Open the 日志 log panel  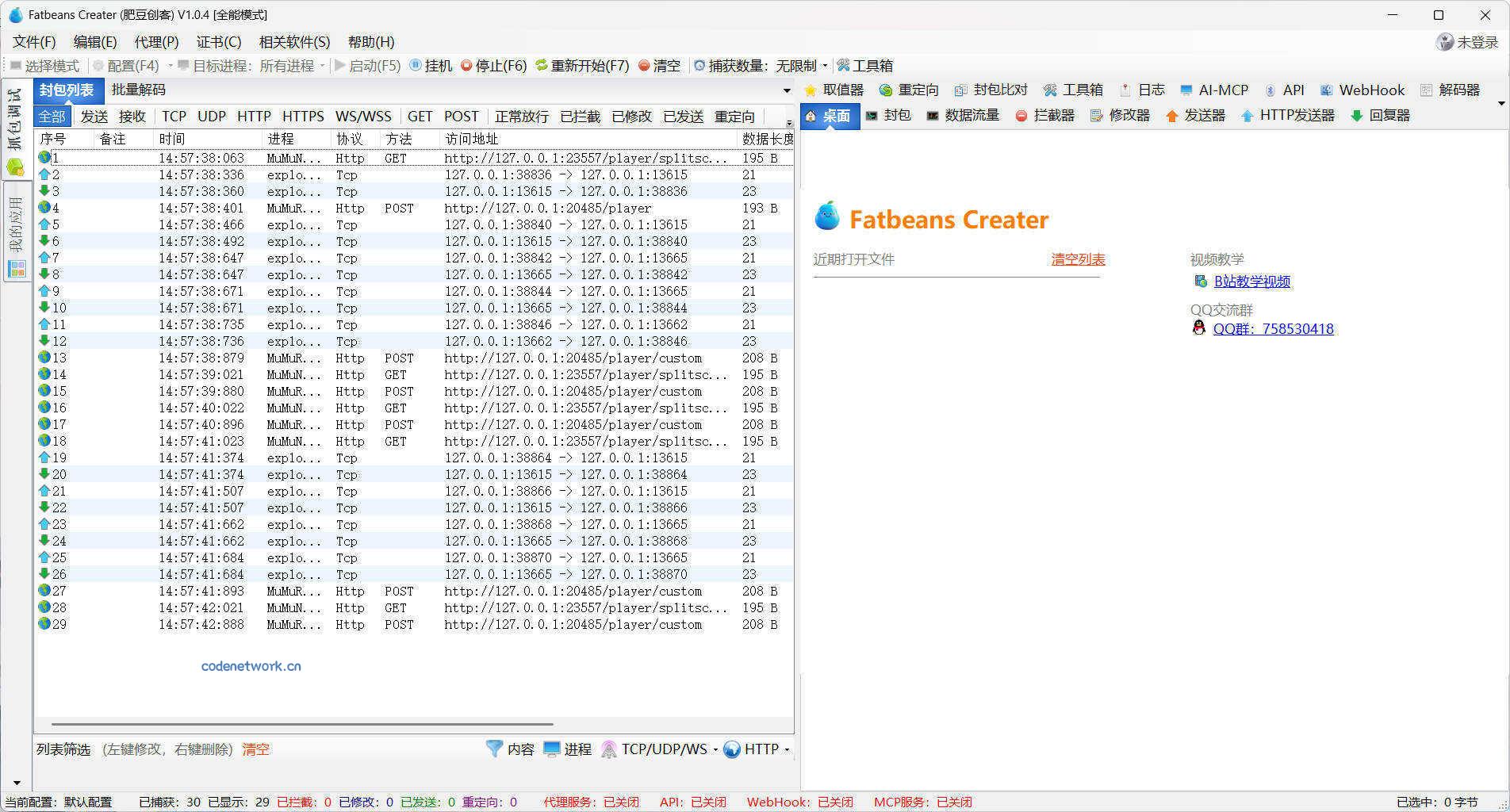click(x=1142, y=90)
